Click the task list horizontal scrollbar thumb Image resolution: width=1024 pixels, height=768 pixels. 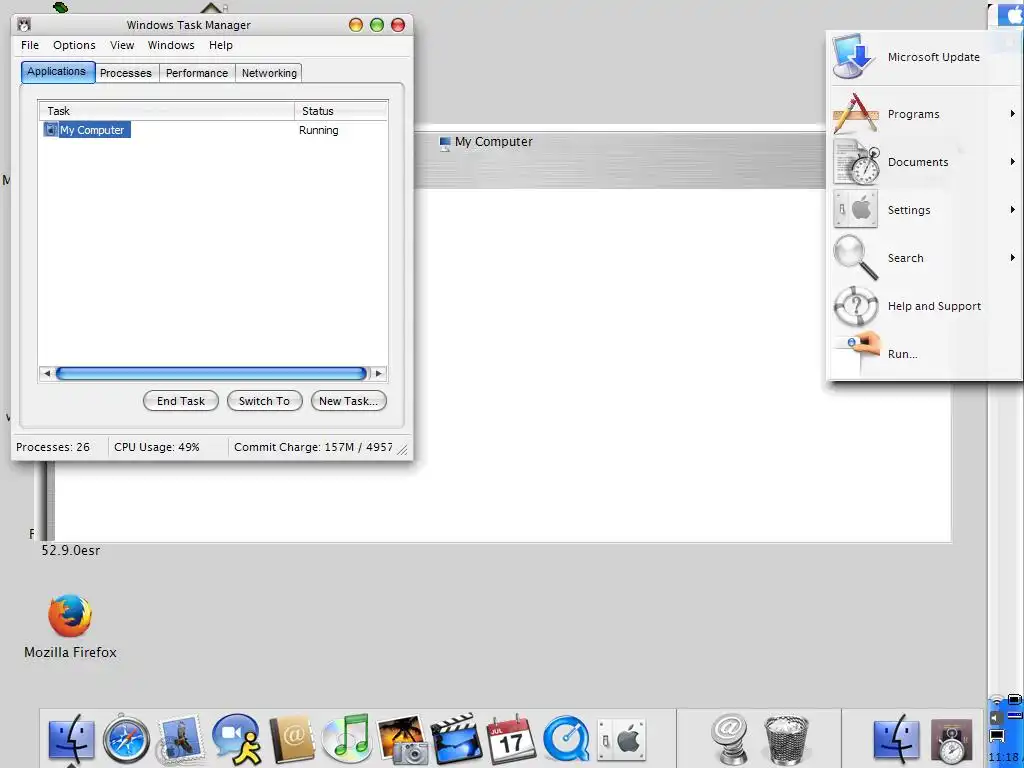point(211,374)
